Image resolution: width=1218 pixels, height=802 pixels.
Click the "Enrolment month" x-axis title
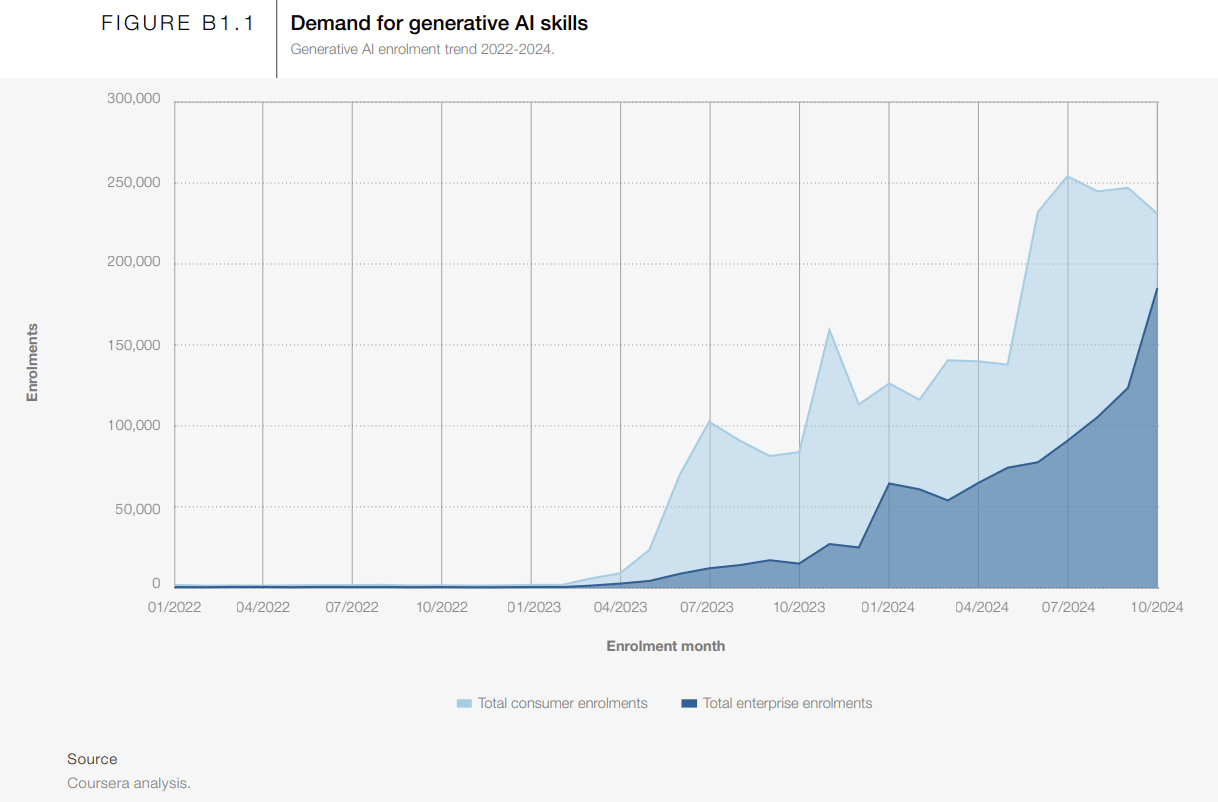(x=665, y=646)
